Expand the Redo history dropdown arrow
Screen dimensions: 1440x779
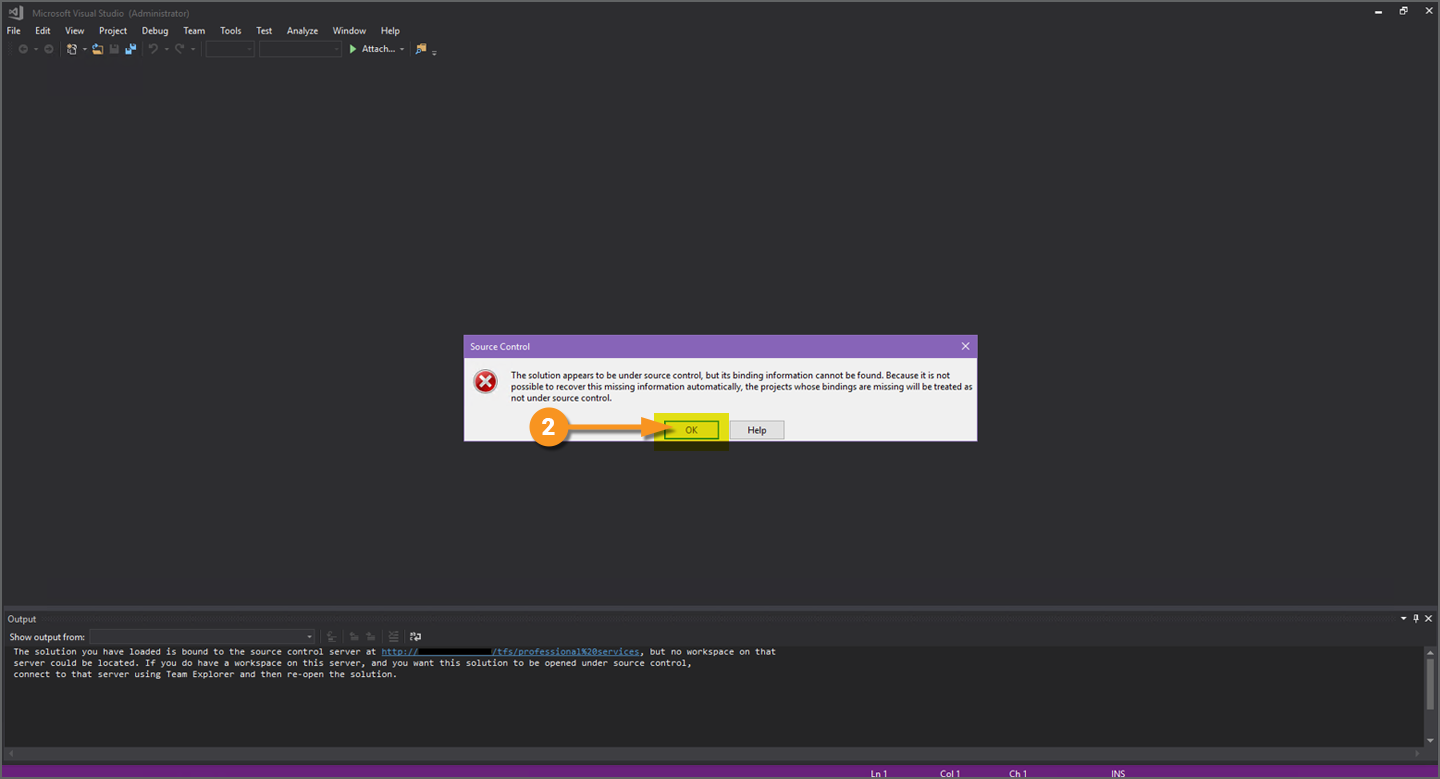tap(192, 49)
